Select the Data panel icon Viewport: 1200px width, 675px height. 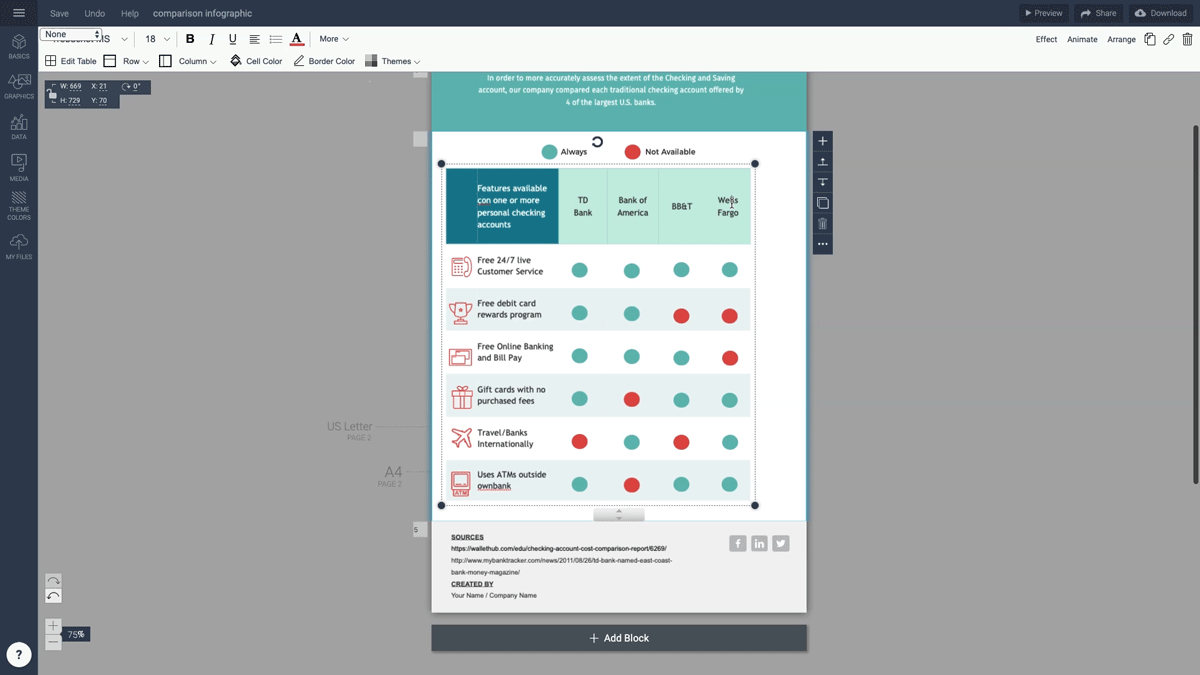18,124
